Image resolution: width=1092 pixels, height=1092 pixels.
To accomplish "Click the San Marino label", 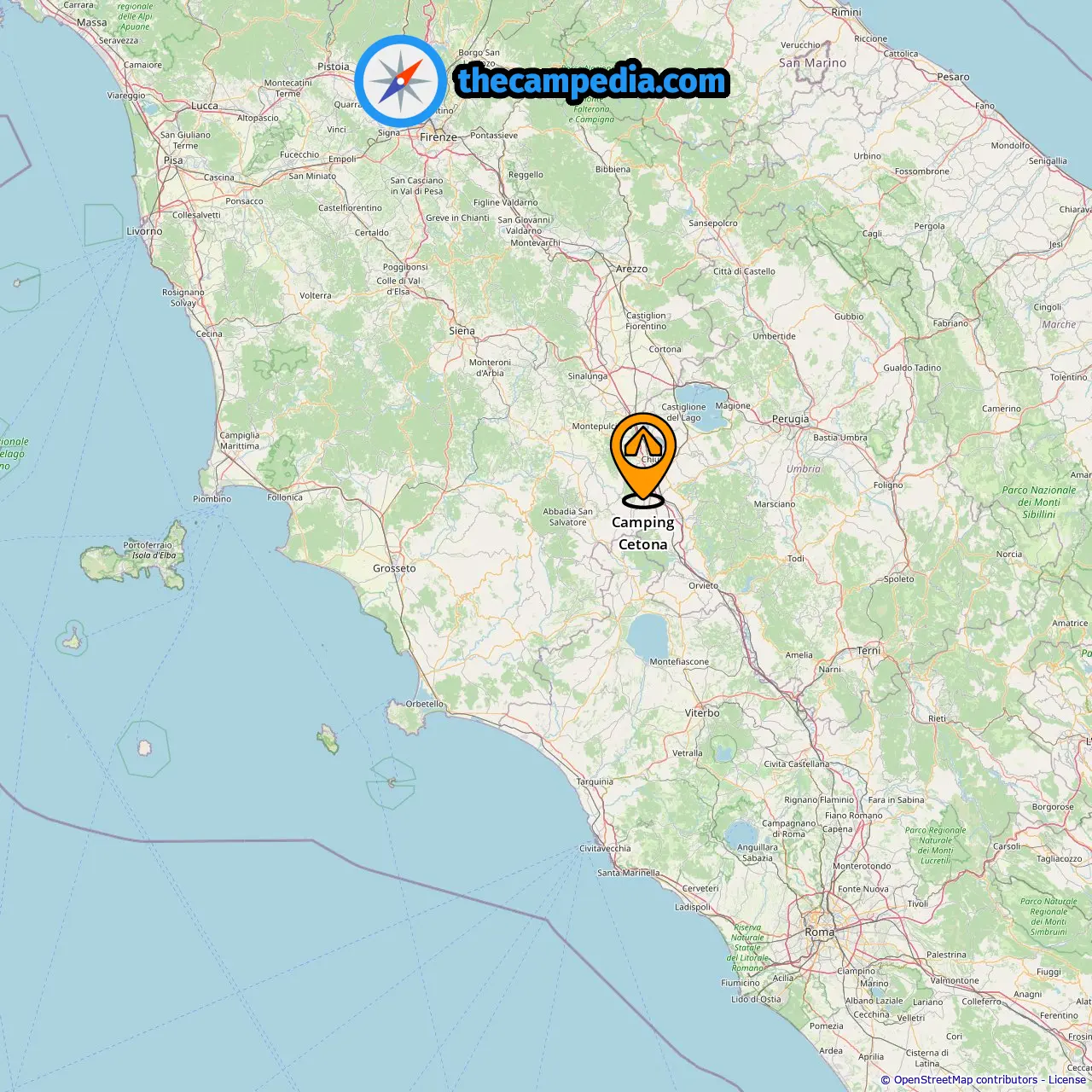I will (x=813, y=63).
